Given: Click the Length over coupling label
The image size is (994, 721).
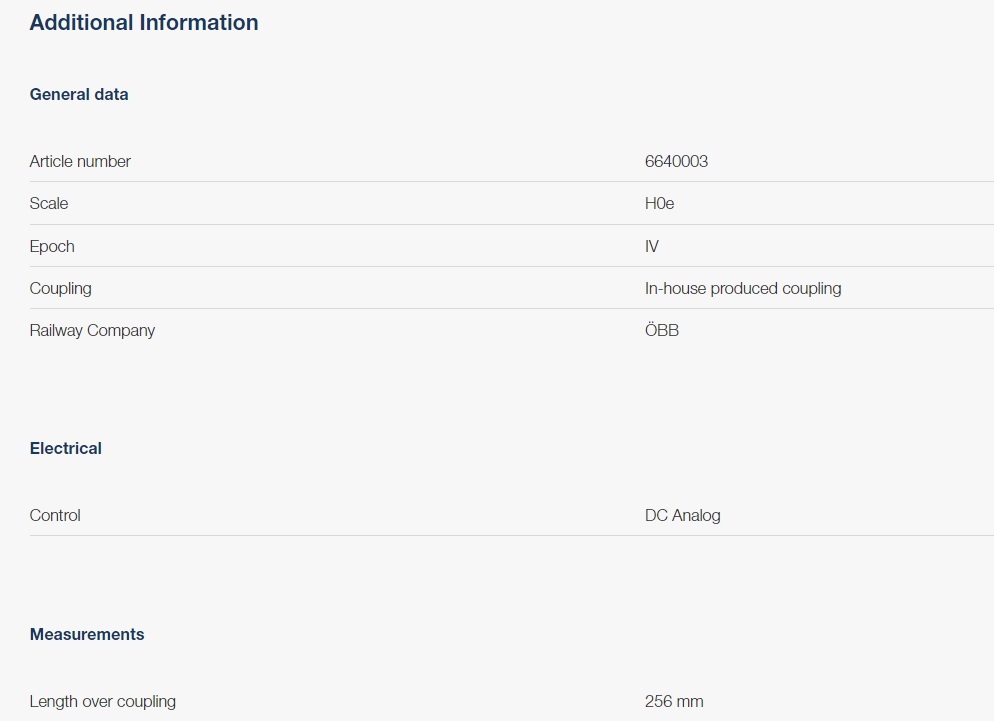Looking at the screenshot, I should (102, 702).
